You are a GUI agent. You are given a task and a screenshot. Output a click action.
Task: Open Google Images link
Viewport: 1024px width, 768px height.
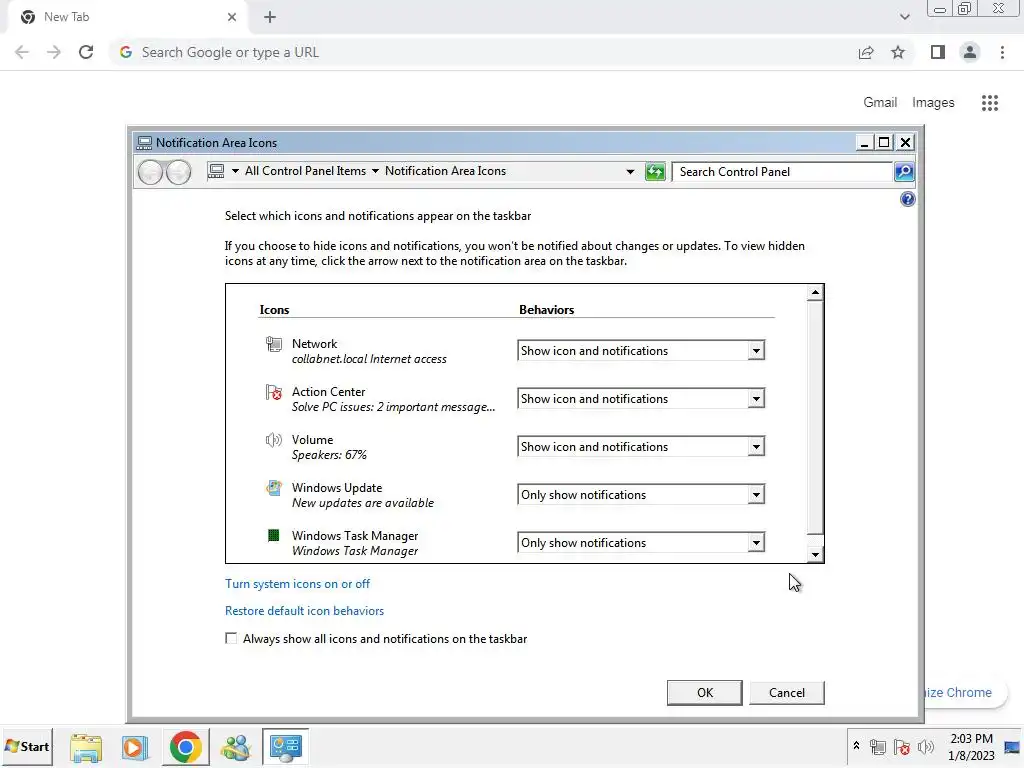tap(933, 103)
